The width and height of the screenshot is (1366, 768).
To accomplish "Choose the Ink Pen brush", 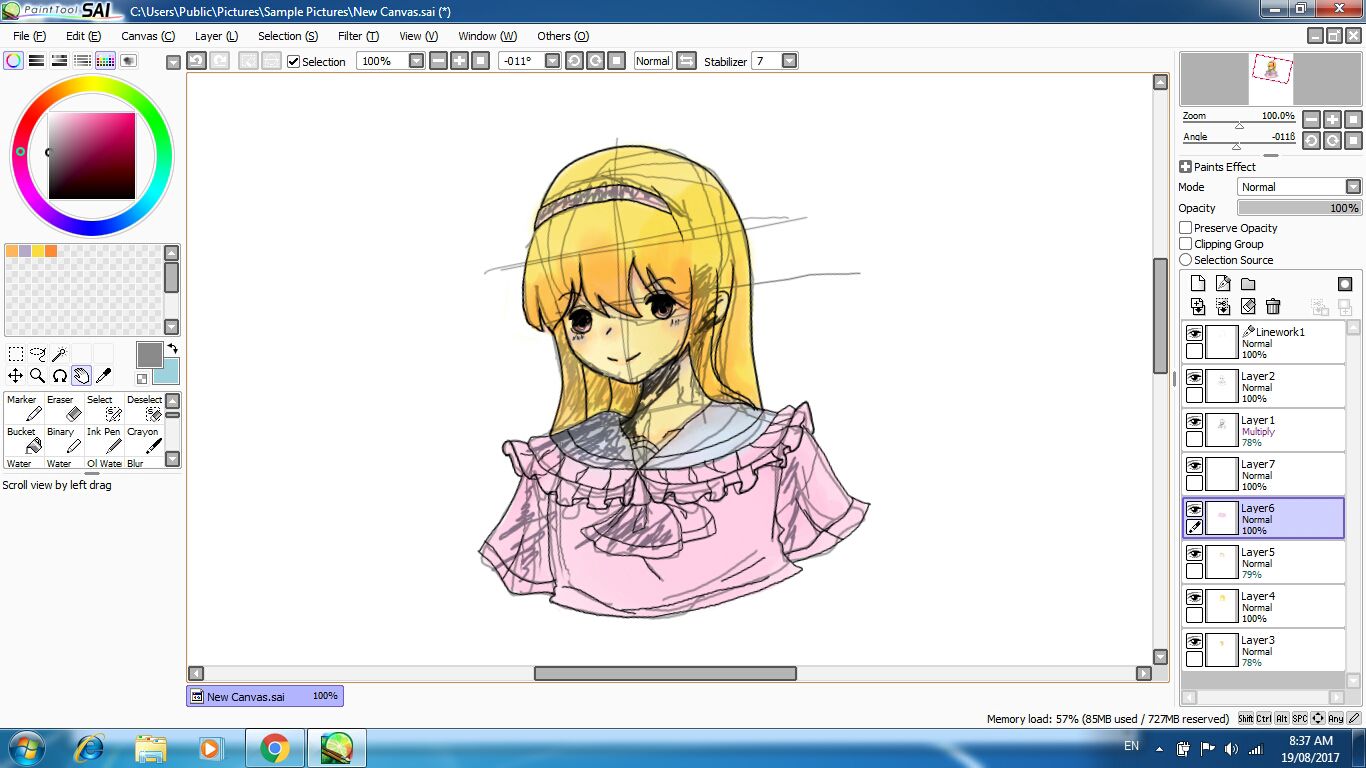I will click(x=104, y=440).
